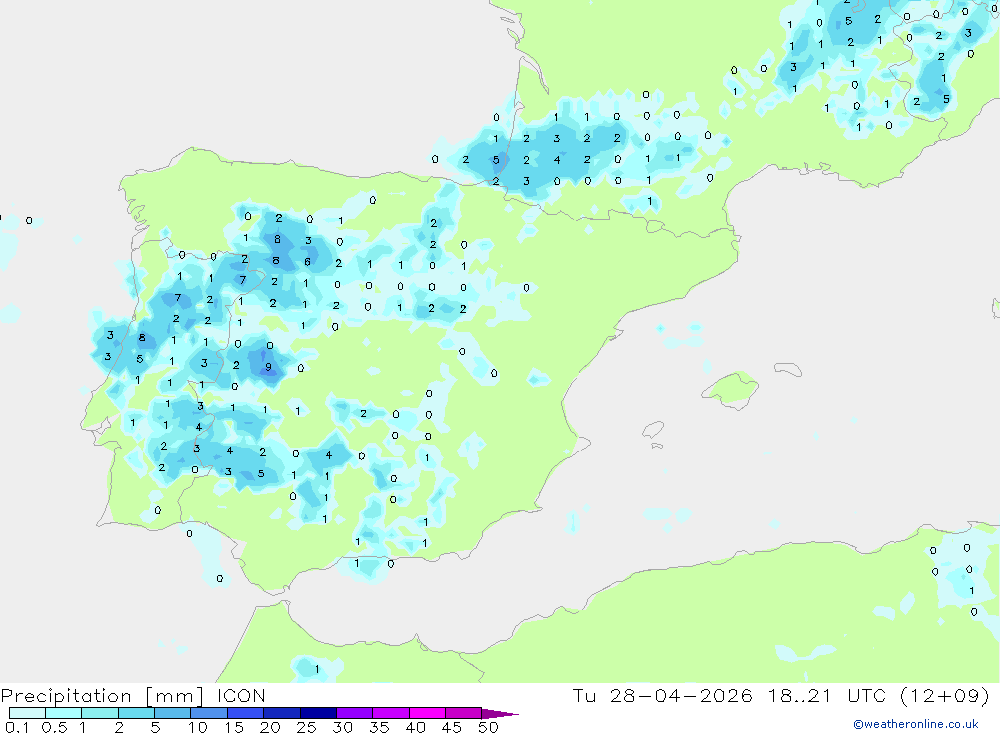Pick the 30–35 mm violet legend swatch
This screenshot has width=1000, height=733.
click(355, 713)
